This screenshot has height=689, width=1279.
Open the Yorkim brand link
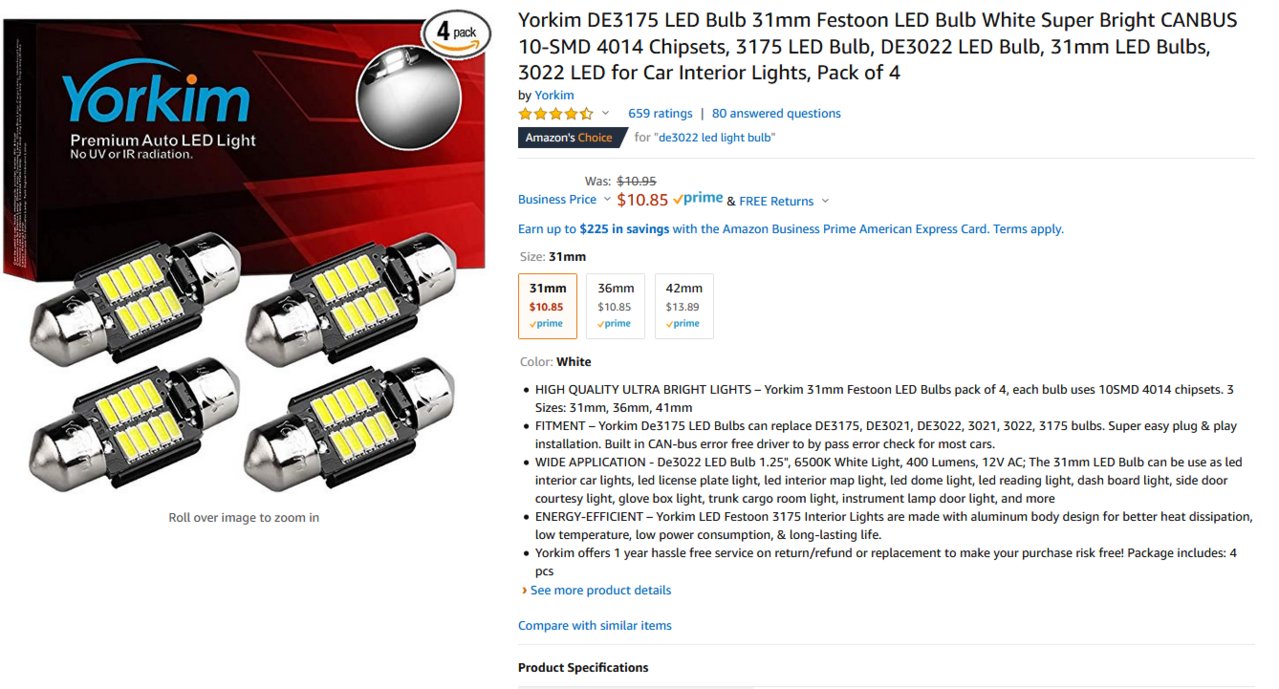[554, 96]
